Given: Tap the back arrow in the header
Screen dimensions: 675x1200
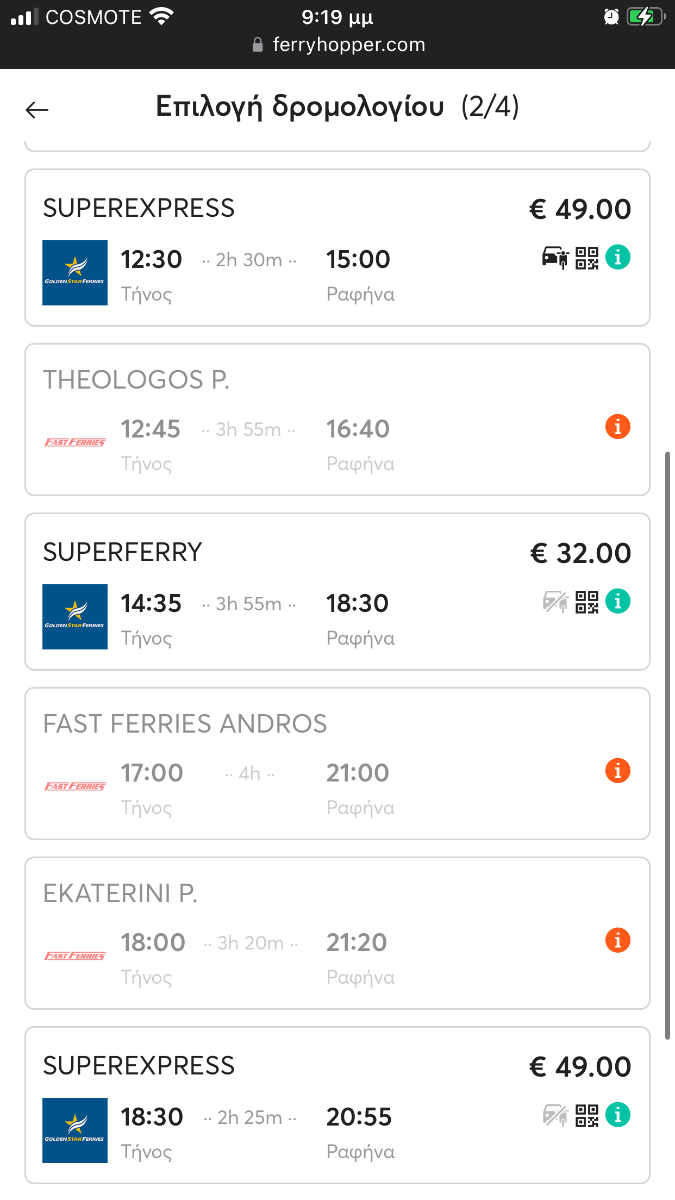Looking at the screenshot, I should pos(37,110).
